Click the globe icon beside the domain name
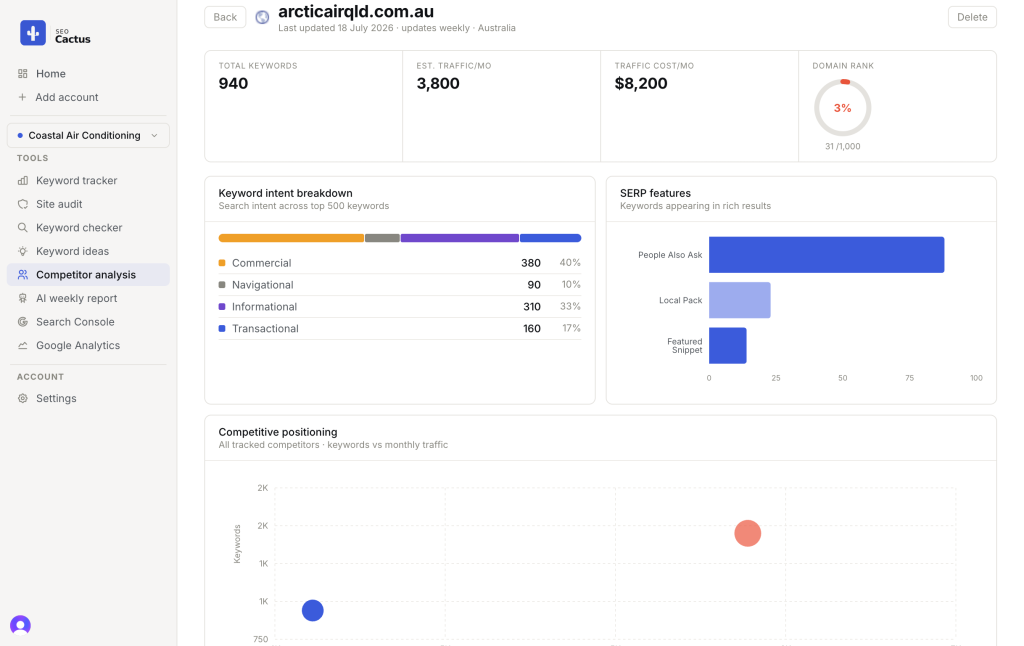Screen dimensions: 1024x646 [x=262, y=17]
